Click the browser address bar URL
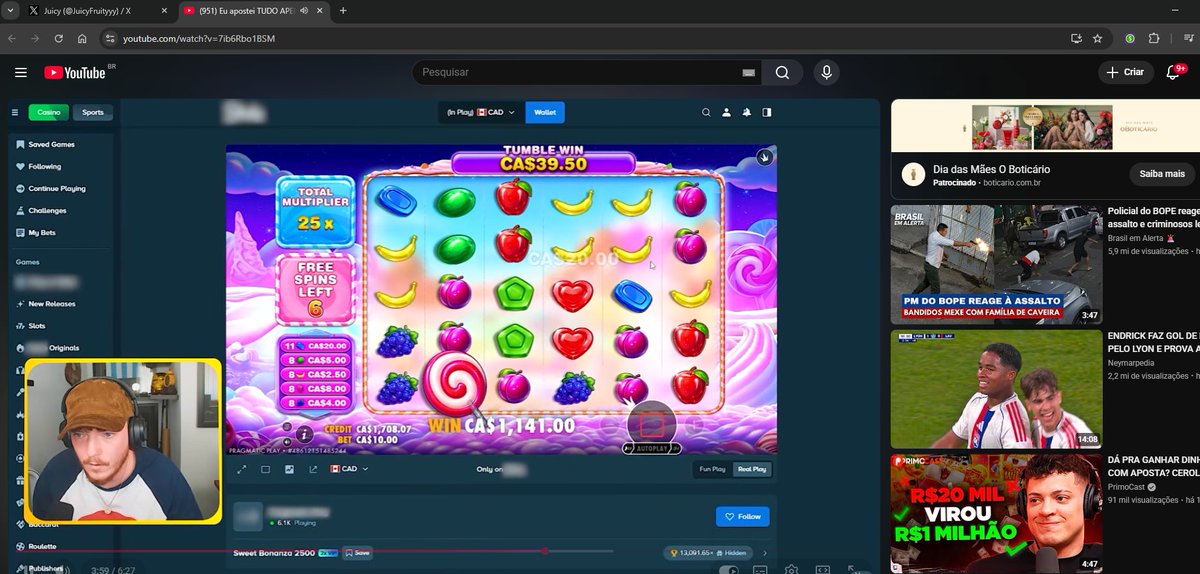1200x574 pixels. pos(198,38)
